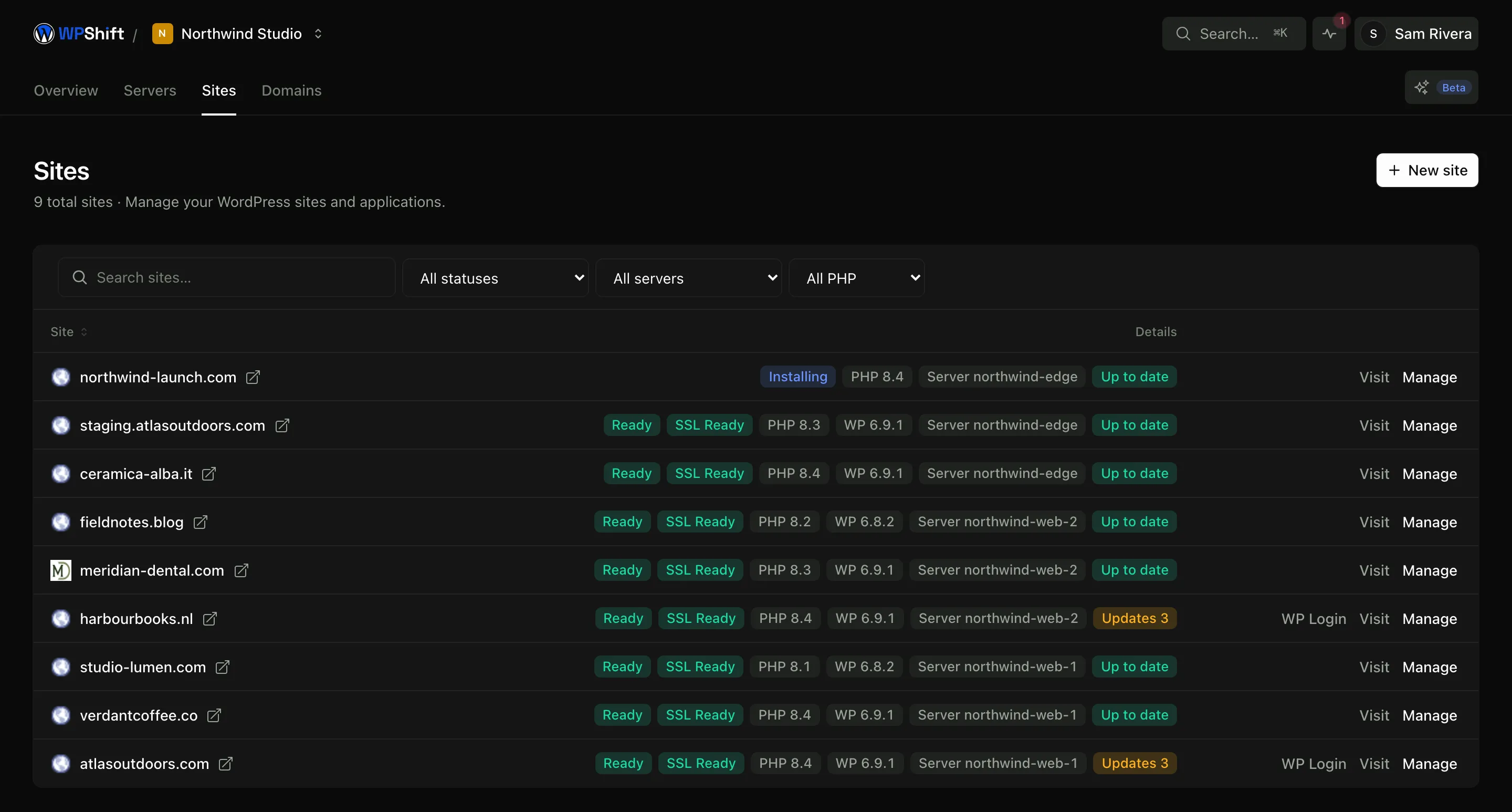Click the SSL Ready badge for ceramica-alba.it

point(709,473)
